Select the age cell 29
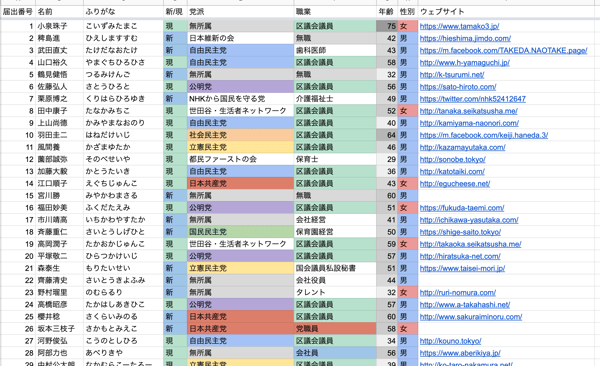The image size is (600, 366). tap(387, 159)
